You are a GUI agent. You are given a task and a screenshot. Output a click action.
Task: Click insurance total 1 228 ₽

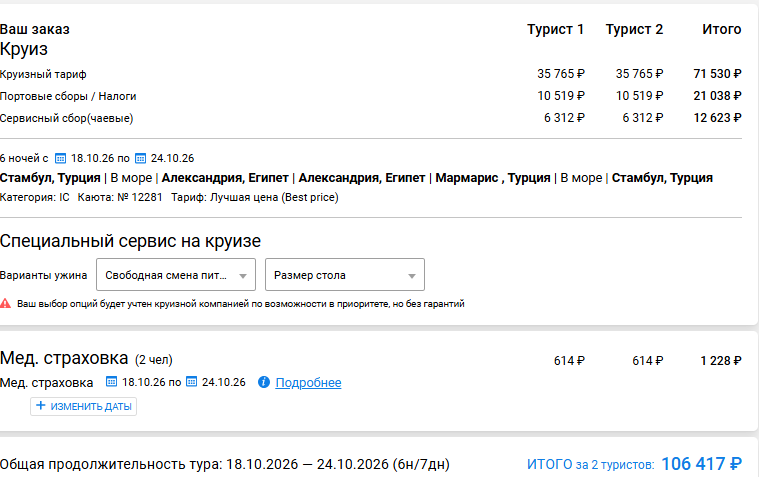[x=721, y=360]
